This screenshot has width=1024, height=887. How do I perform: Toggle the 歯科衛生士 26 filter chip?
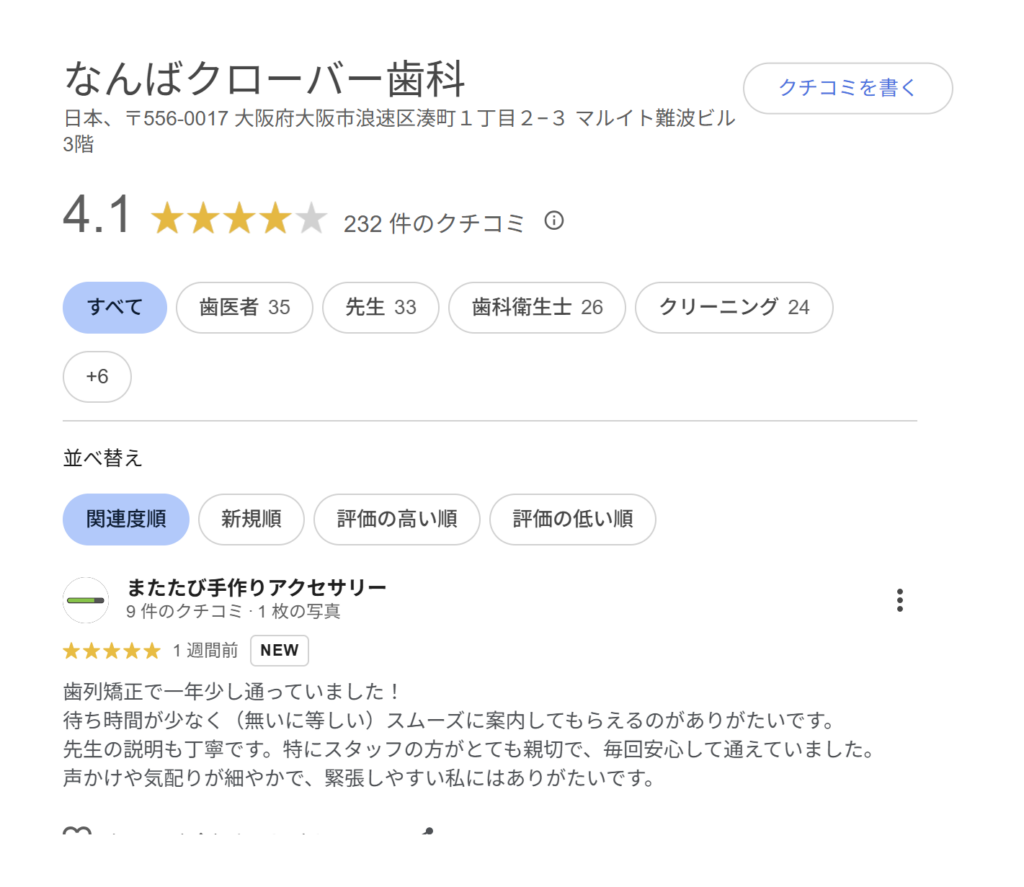537,307
